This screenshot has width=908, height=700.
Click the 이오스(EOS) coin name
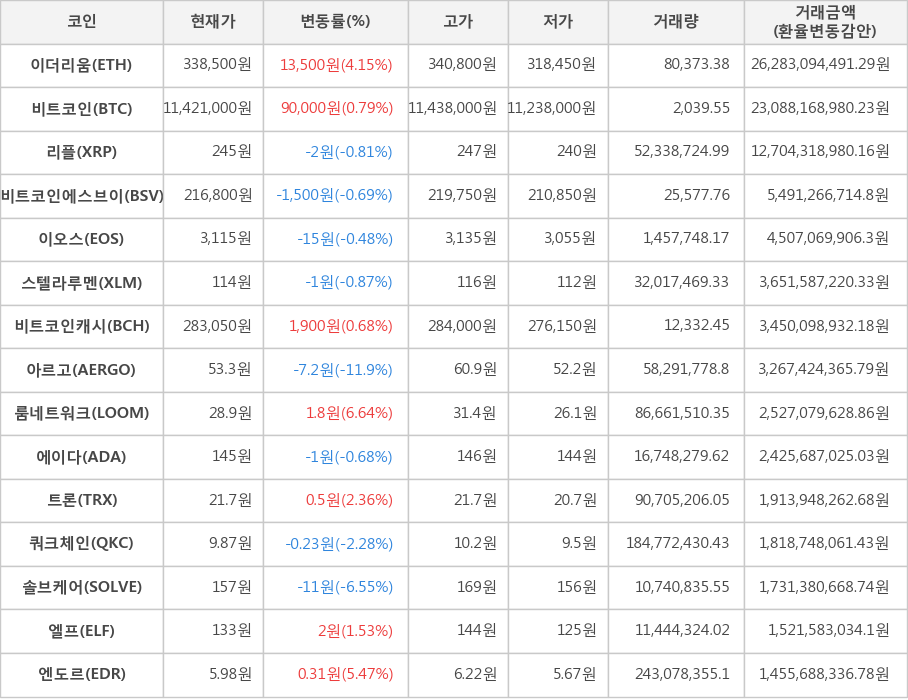click(82, 239)
